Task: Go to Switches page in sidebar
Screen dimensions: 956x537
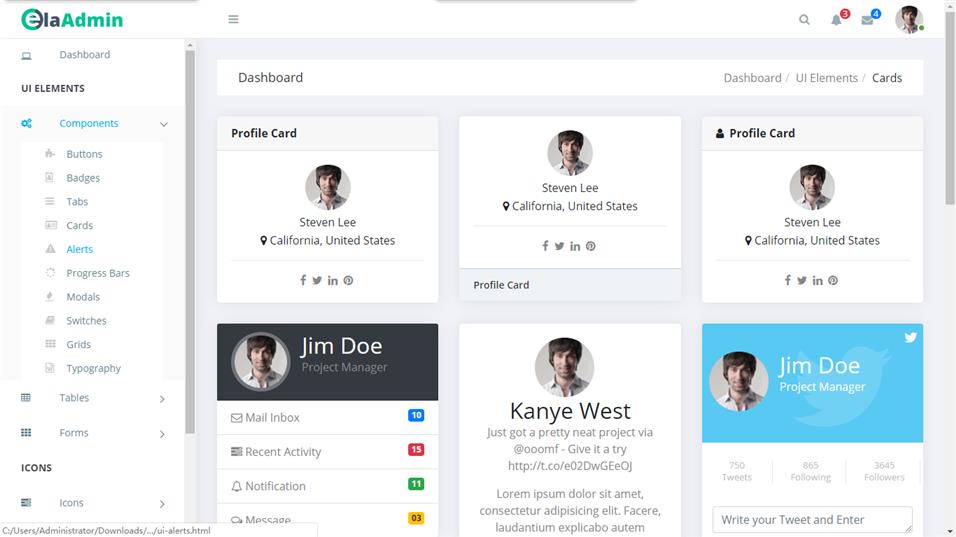Action: coord(86,321)
